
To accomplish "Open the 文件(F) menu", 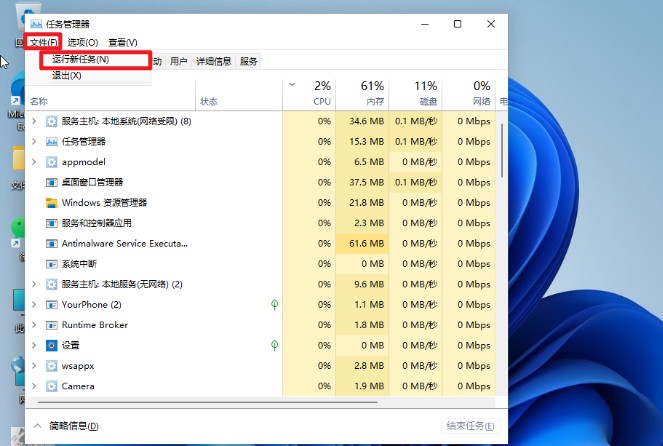I will point(44,42).
